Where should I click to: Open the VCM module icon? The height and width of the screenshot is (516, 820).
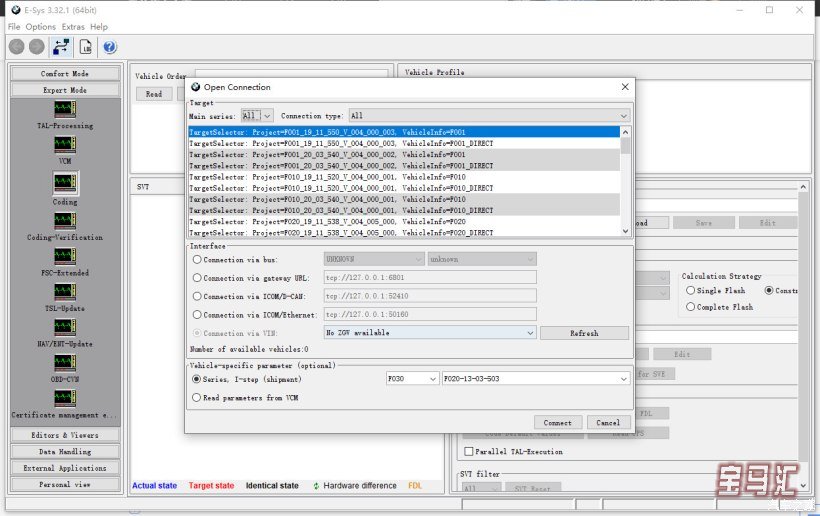(65, 145)
